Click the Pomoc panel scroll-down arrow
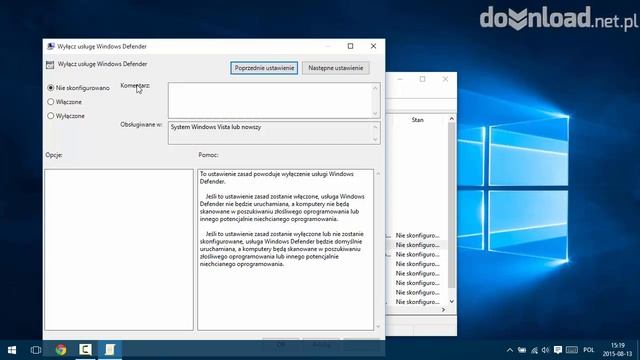The width and height of the screenshot is (640, 360). point(378,326)
